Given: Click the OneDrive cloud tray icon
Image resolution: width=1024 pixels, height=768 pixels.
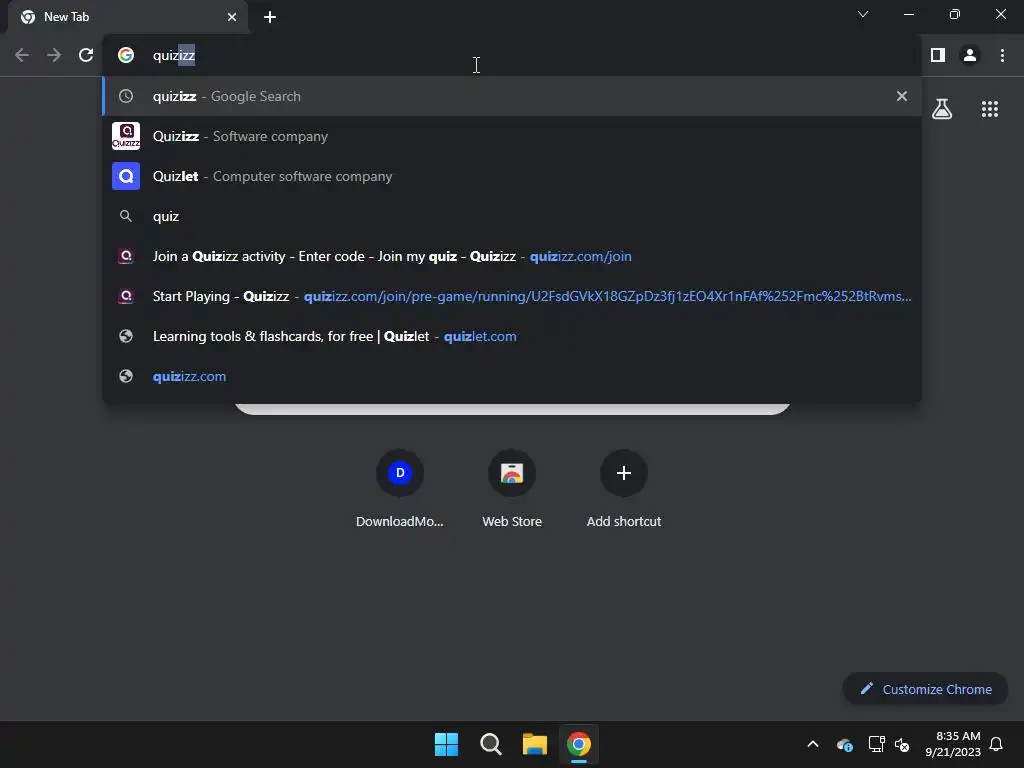Looking at the screenshot, I should click(844, 744).
